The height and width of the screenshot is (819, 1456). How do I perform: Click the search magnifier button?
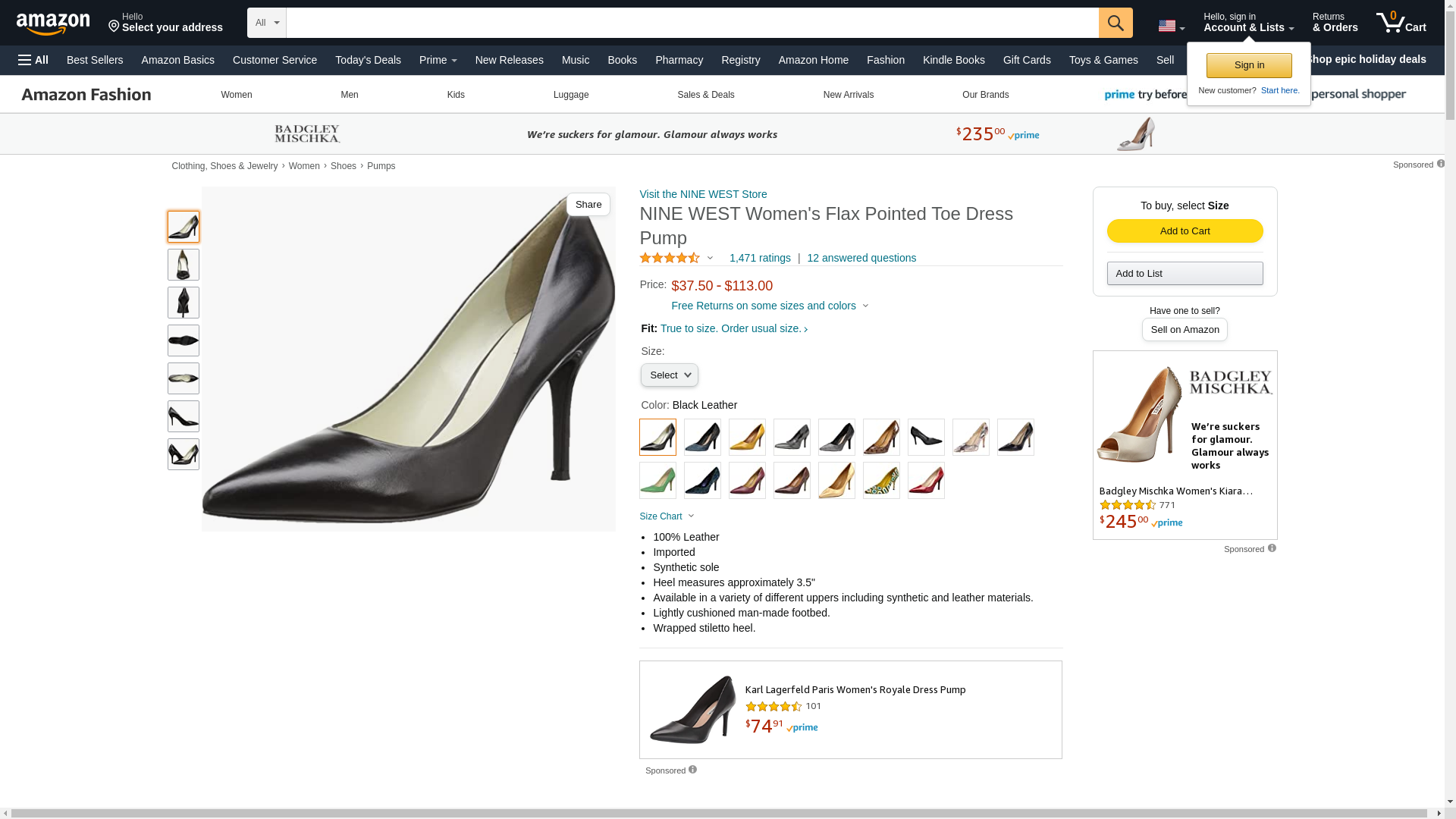pyautogui.click(x=1115, y=23)
